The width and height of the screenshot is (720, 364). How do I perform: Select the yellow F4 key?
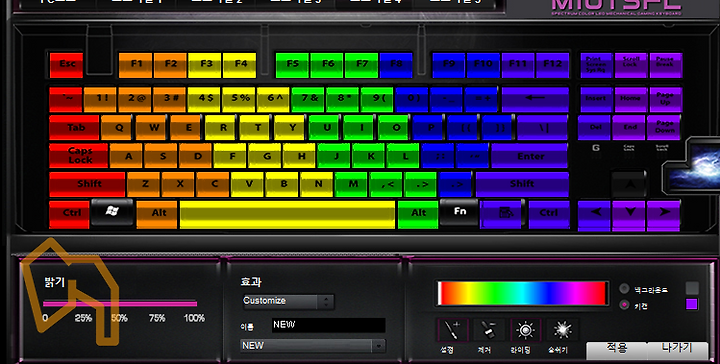click(x=240, y=65)
